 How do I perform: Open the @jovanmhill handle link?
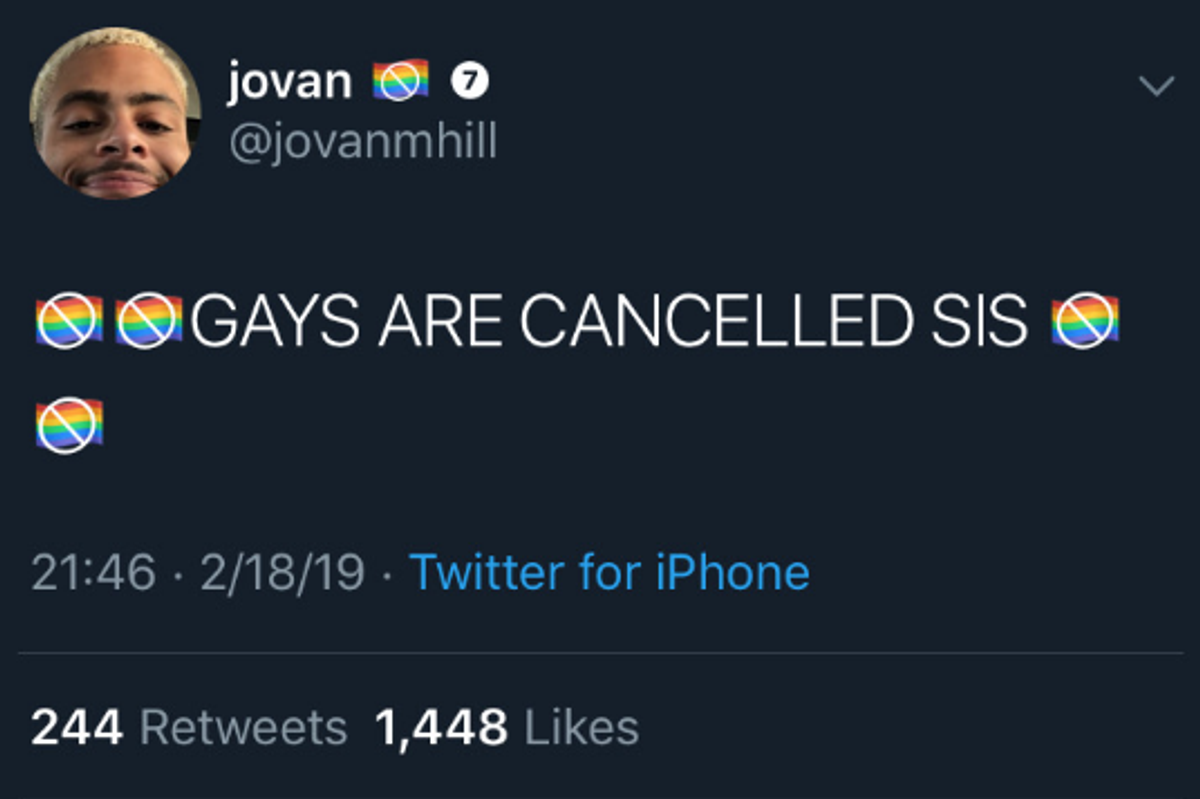pos(362,142)
